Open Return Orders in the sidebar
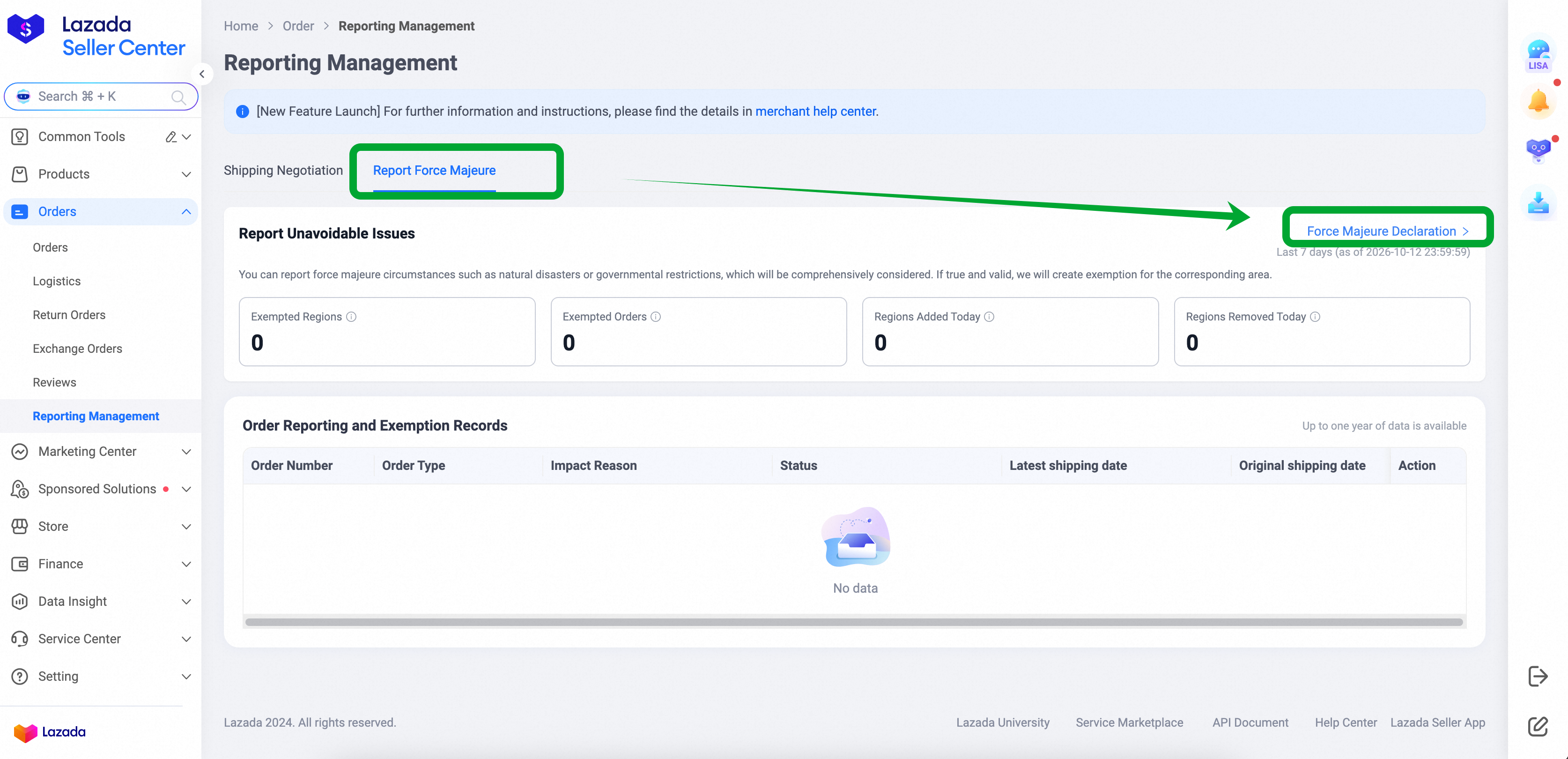This screenshot has width=1568, height=759. (x=69, y=315)
